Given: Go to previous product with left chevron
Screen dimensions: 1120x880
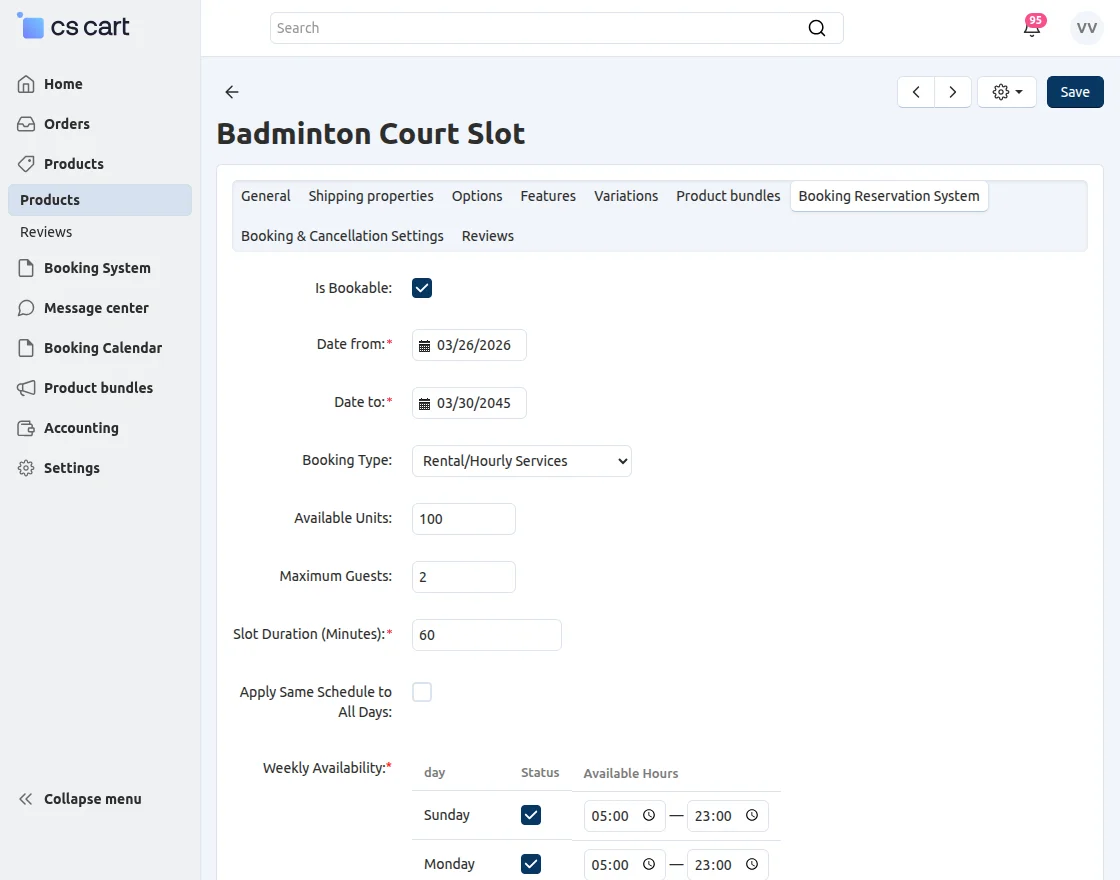Looking at the screenshot, I should click(x=916, y=92).
